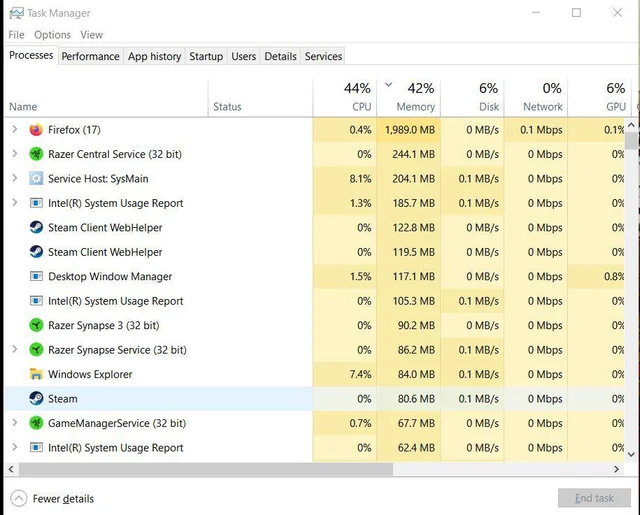Click the 8.1% CPU value for SysMain
Viewport: 640px width, 515px height.
pyautogui.click(x=360, y=179)
